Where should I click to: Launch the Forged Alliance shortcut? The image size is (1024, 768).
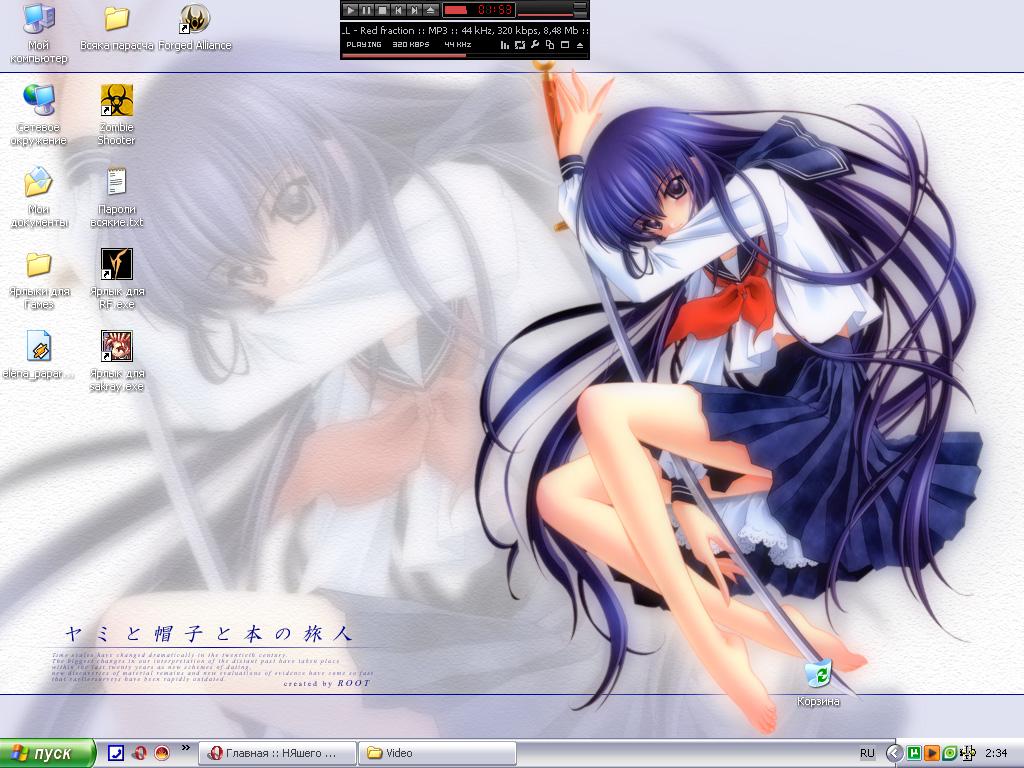[195, 27]
